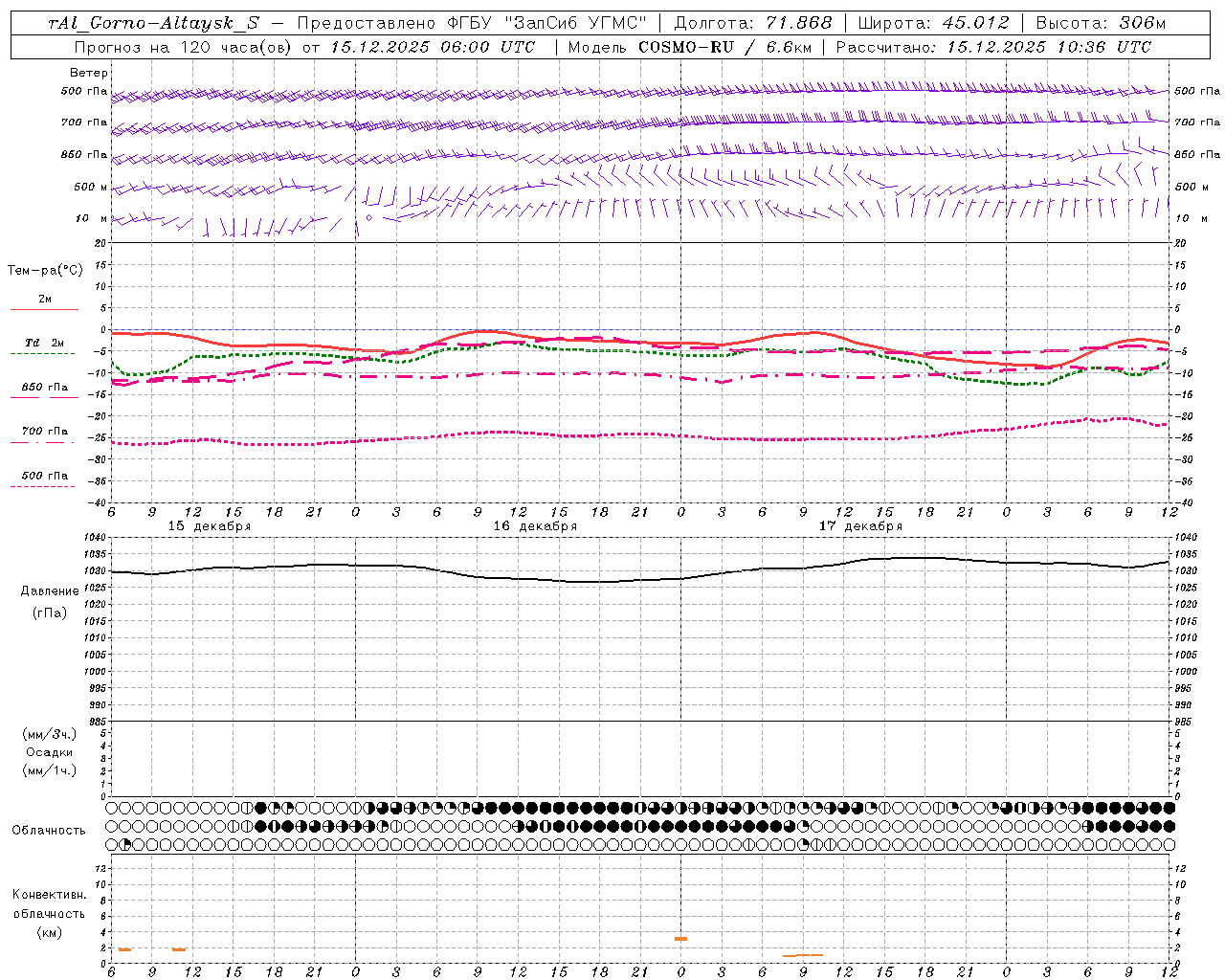Click the (гПа) pressure unit label
This screenshot has width=1225, height=980.
(50, 612)
